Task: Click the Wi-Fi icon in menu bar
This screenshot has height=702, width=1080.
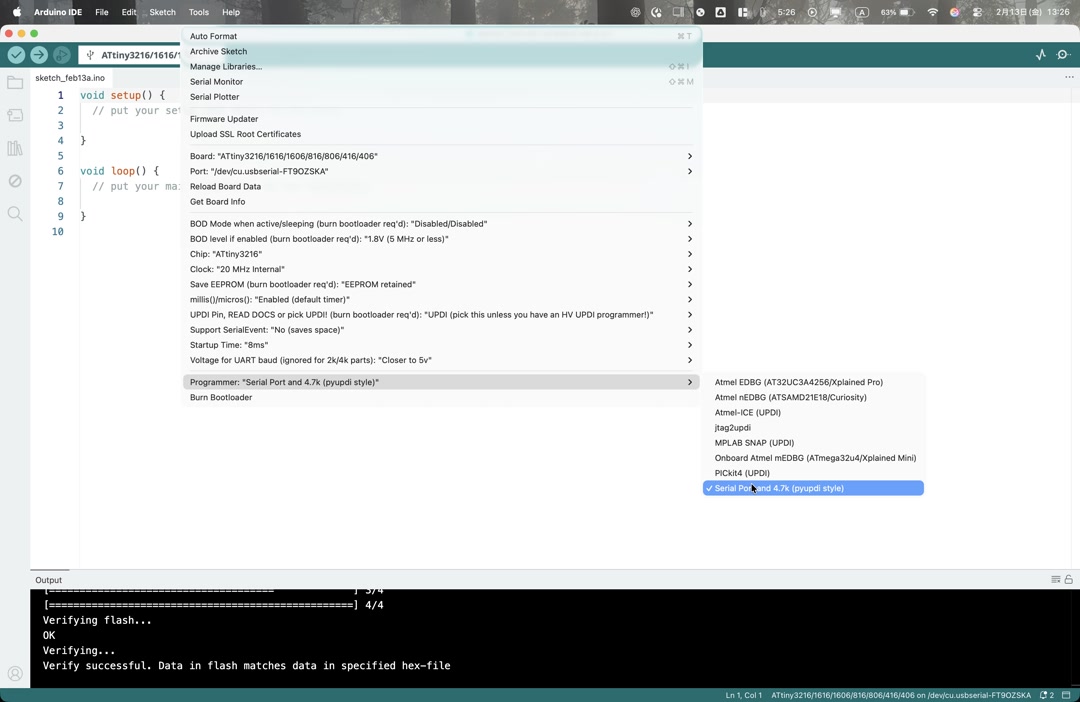Action: [x=933, y=12]
